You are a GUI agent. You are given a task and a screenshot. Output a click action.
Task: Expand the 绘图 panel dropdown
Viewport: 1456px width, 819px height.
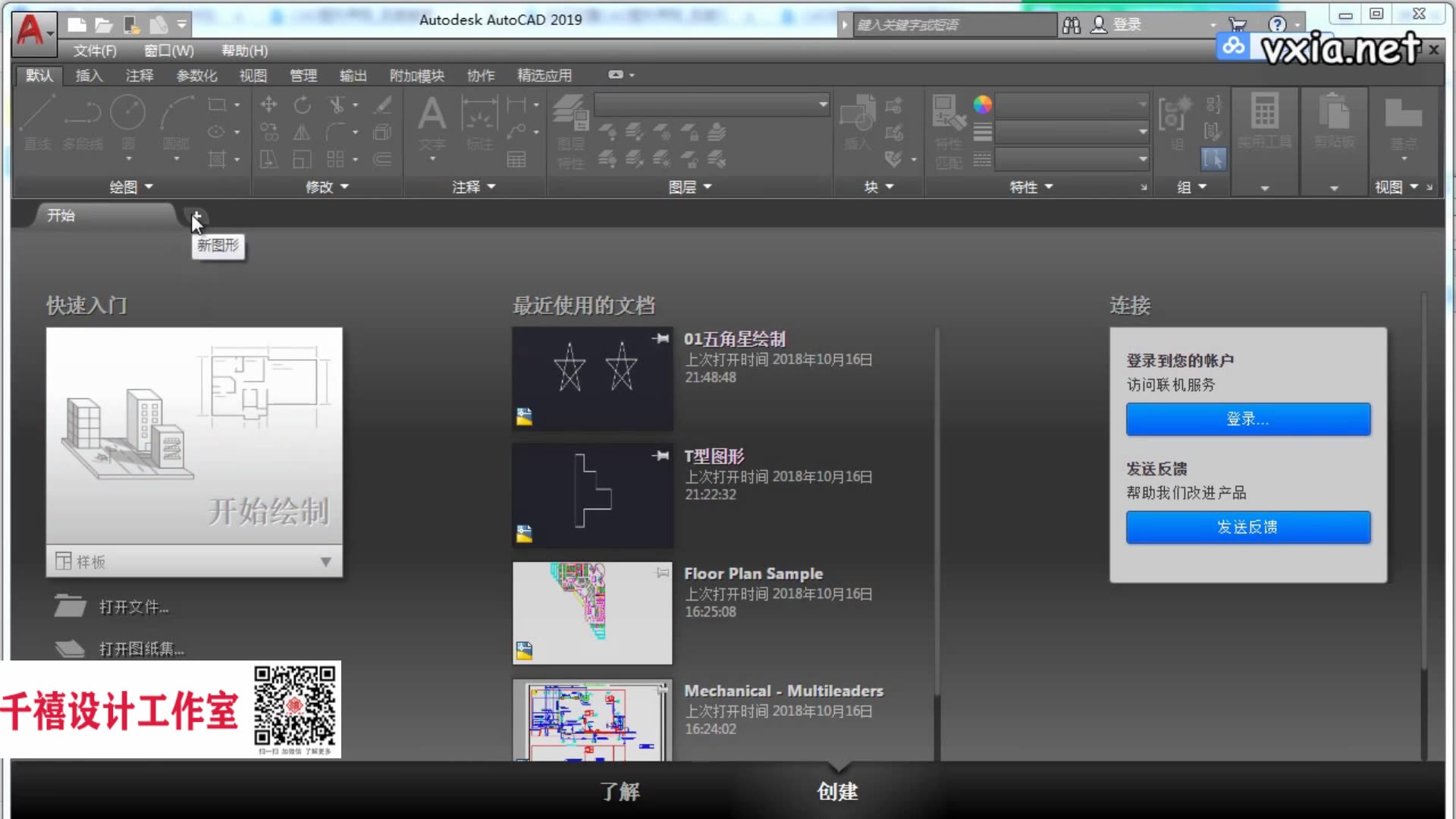point(131,187)
